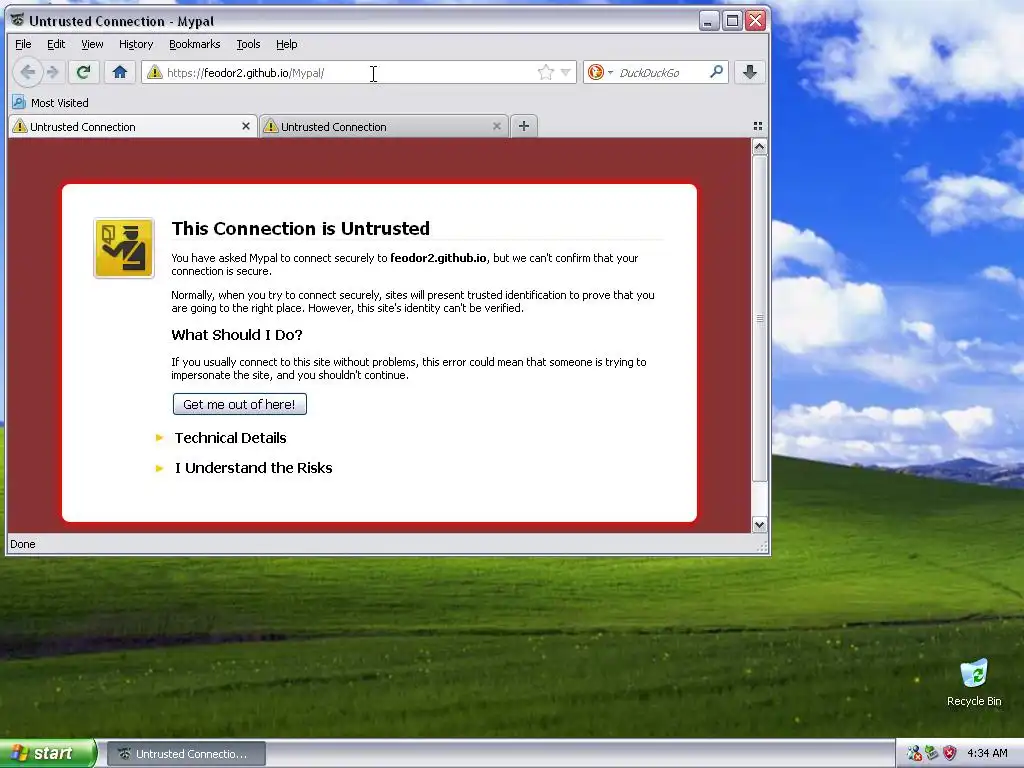Open the Tools menu
This screenshot has height=768, width=1024.
pyautogui.click(x=248, y=44)
